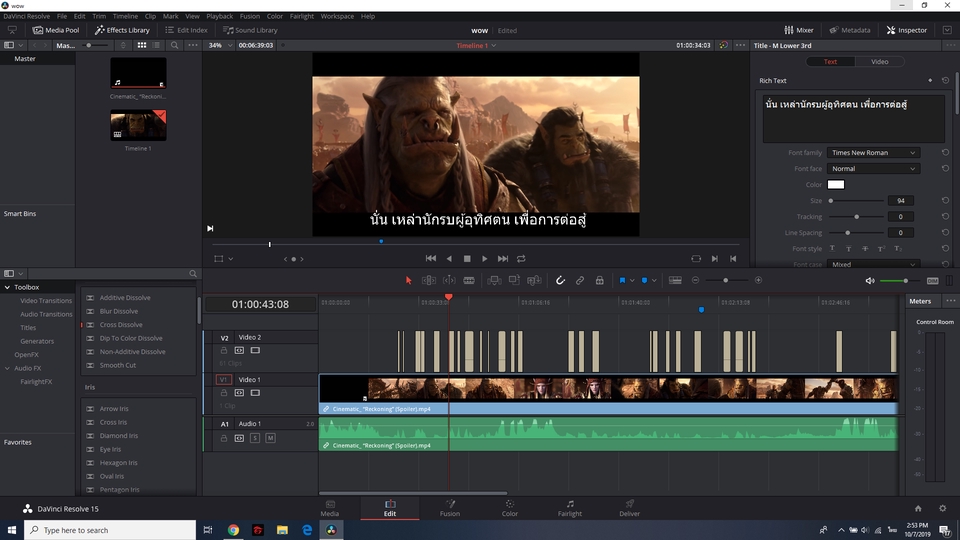Image resolution: width=960 pixels, height=540 pixels.
Task: Solo the Audio 1 track
Action: 255,438
